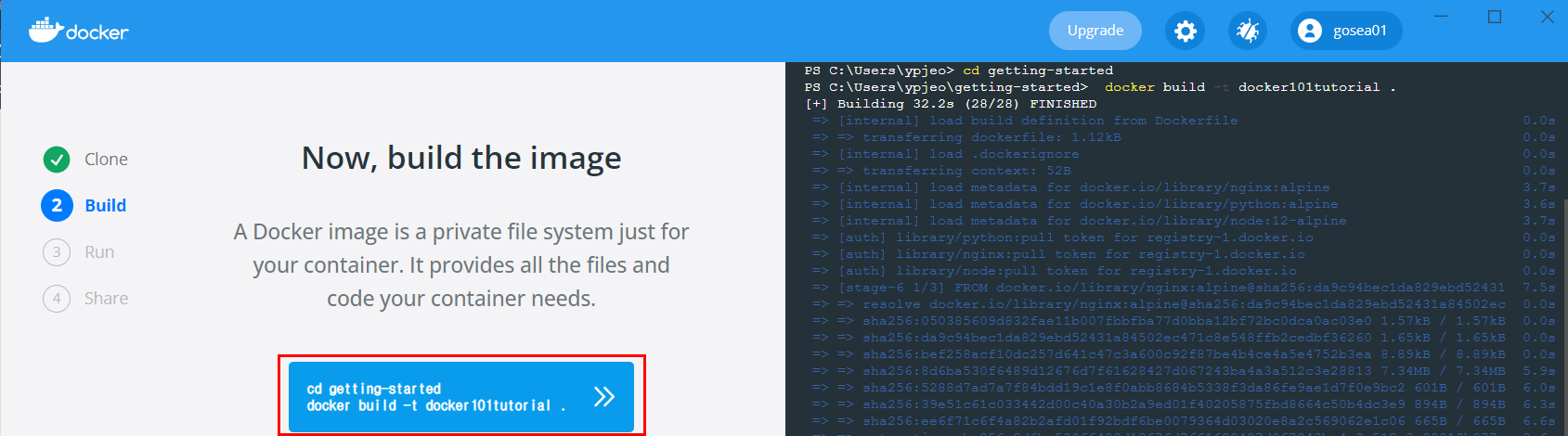Click the sha256:050385609d832 terminal line
Screen dimensions: 1568x436
click(1184, 321)
